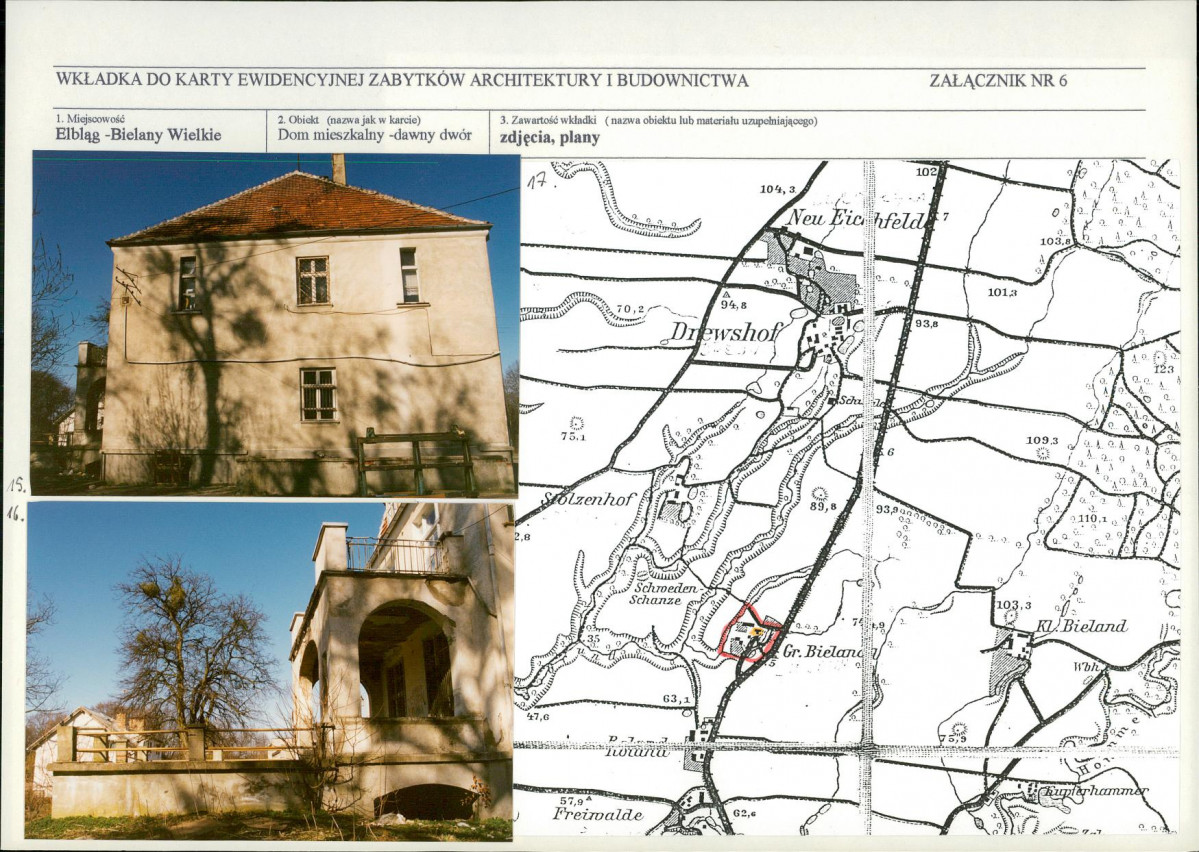
Task: Click the elevation point 109,3 on map
Action: click(1041, 441)
